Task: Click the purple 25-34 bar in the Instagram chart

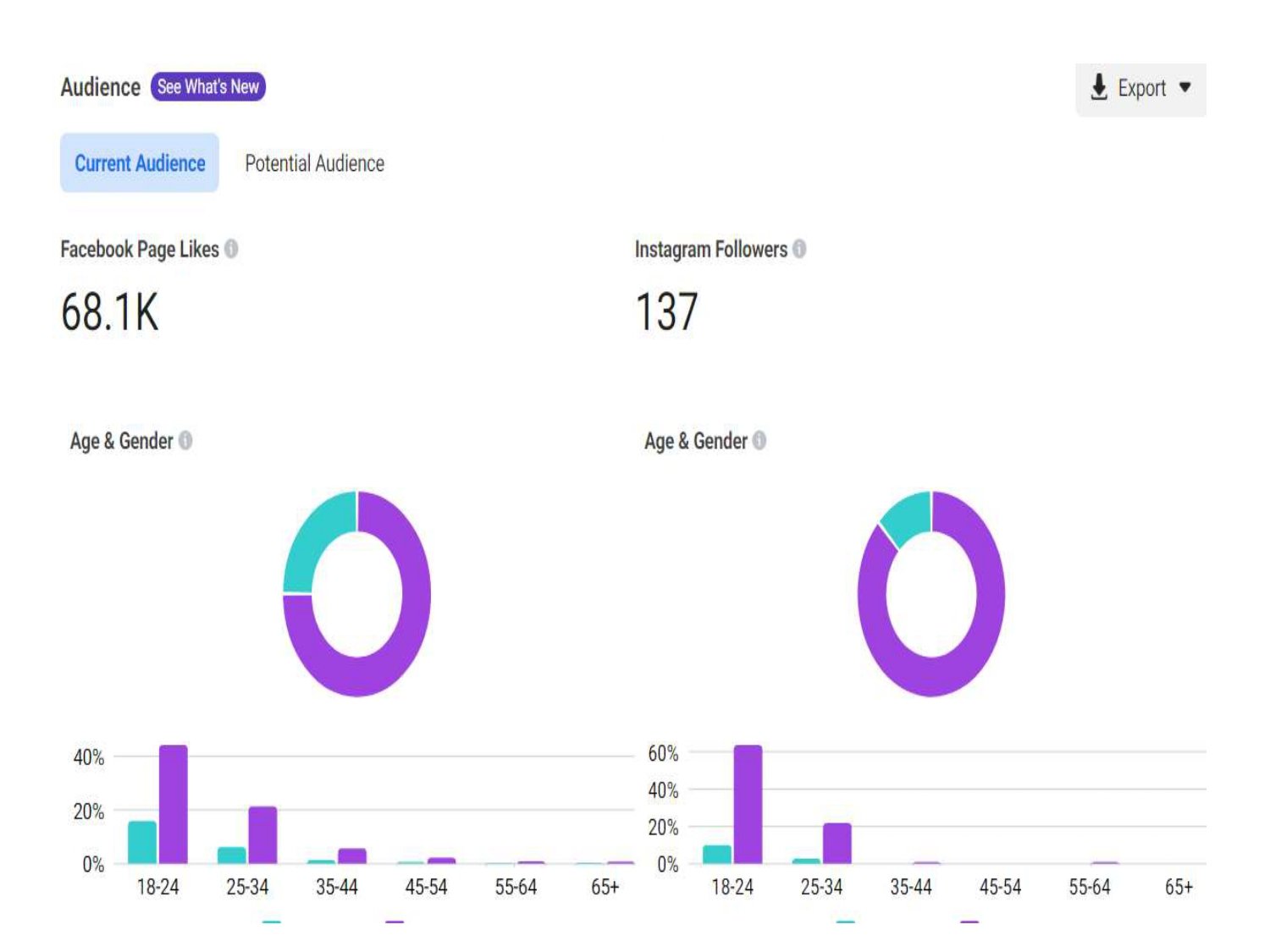Action: tap(837, 843)
